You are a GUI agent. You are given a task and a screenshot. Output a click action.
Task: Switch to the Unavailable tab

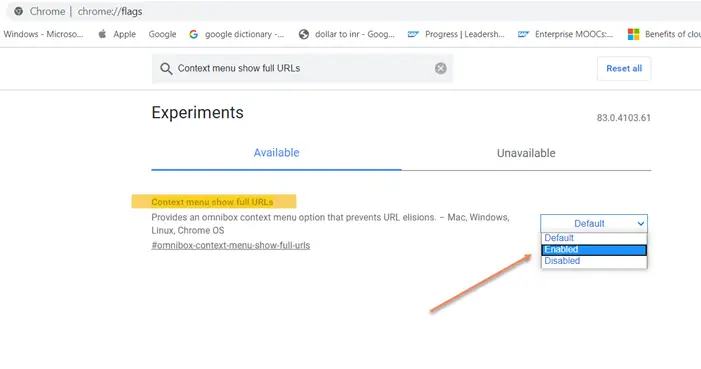pyautogui.click(x=526, y=153)
